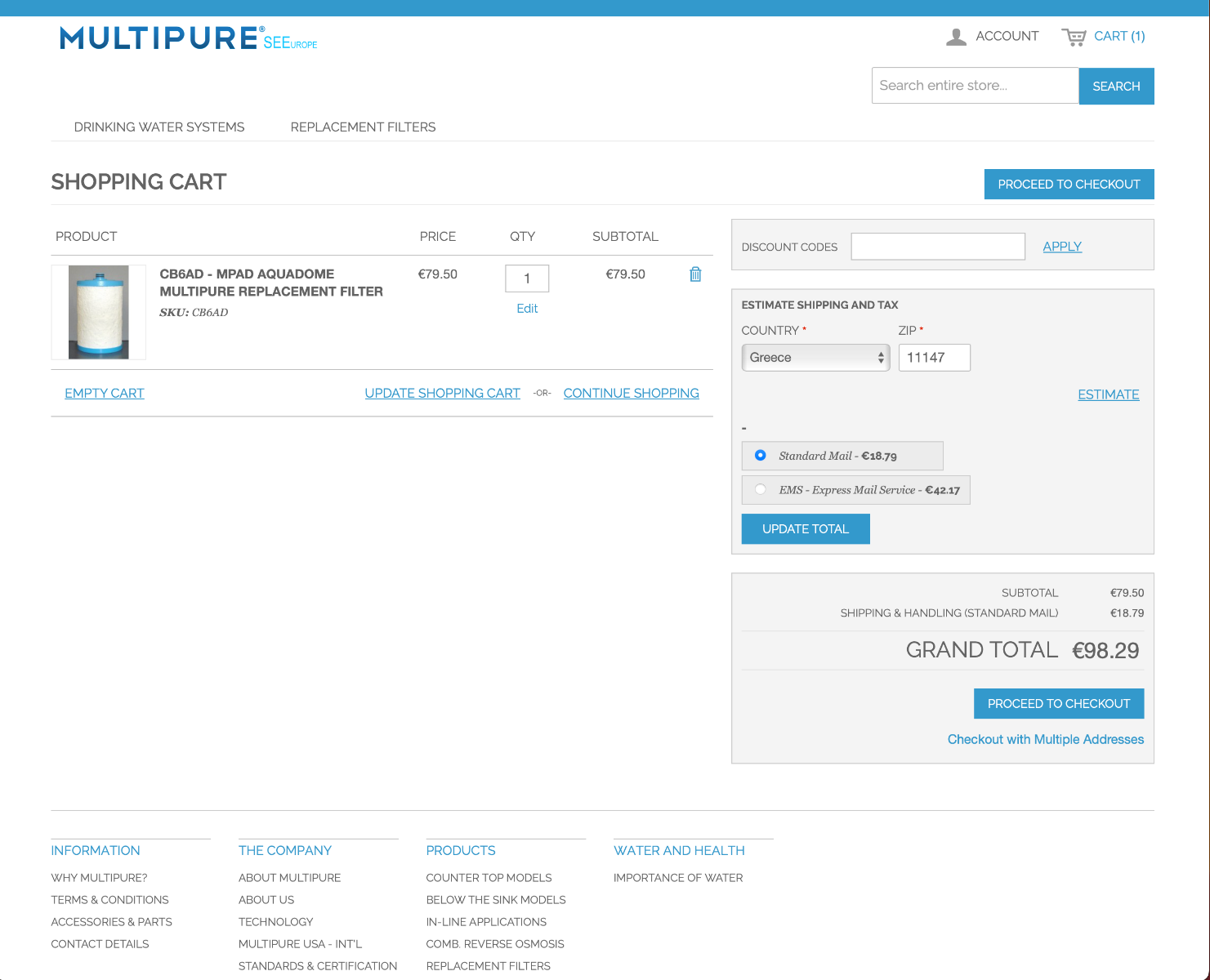Open the Replacement Filters menu

[363, 127]
